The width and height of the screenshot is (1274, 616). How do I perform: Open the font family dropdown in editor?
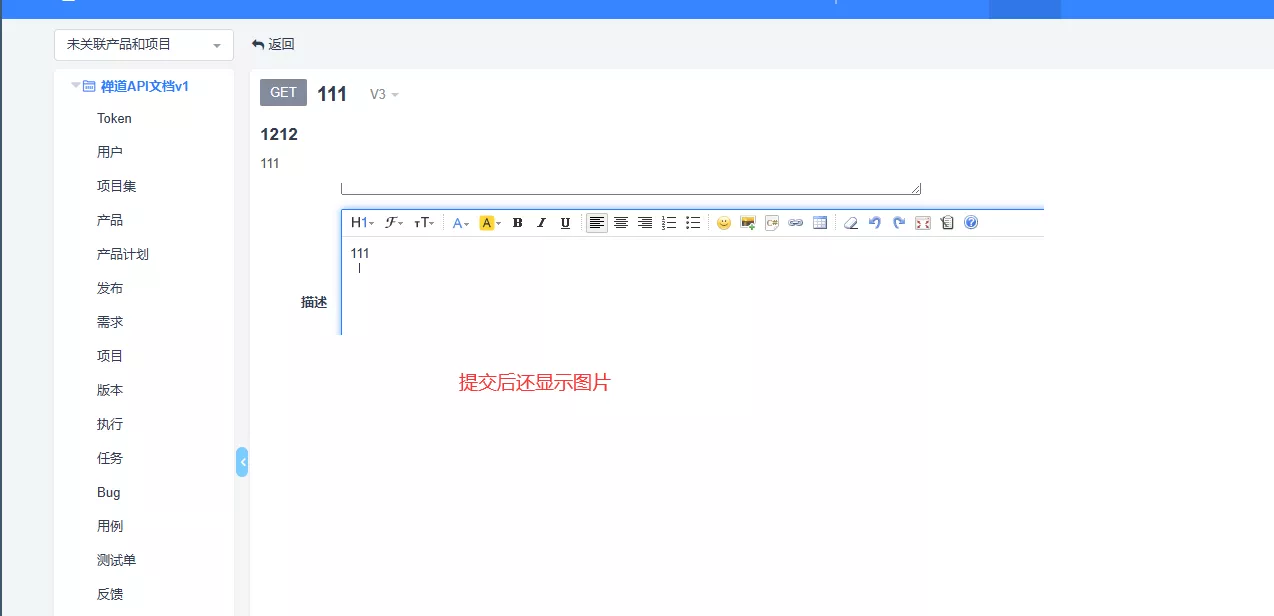(x=394, y=223)
